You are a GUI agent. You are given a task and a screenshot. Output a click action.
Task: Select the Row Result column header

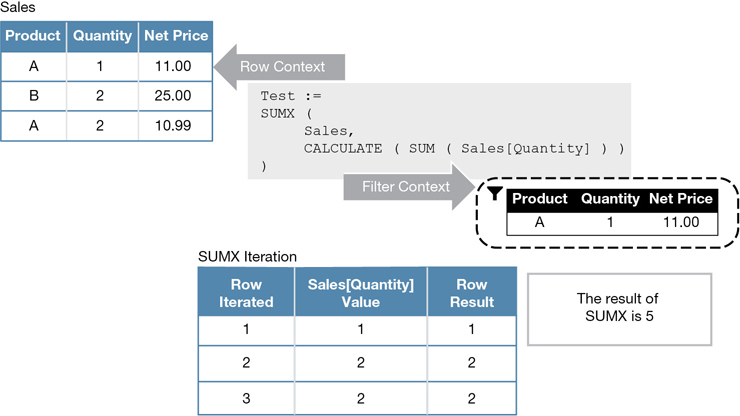[x=472, y=293]
